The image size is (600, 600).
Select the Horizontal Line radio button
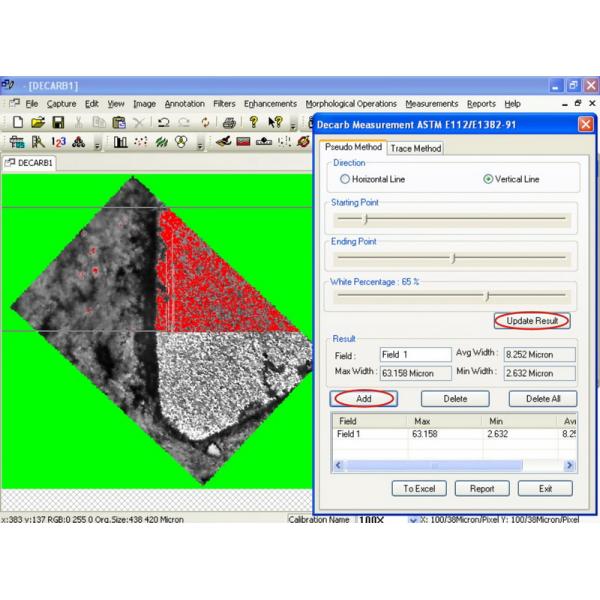pos(345,179)
